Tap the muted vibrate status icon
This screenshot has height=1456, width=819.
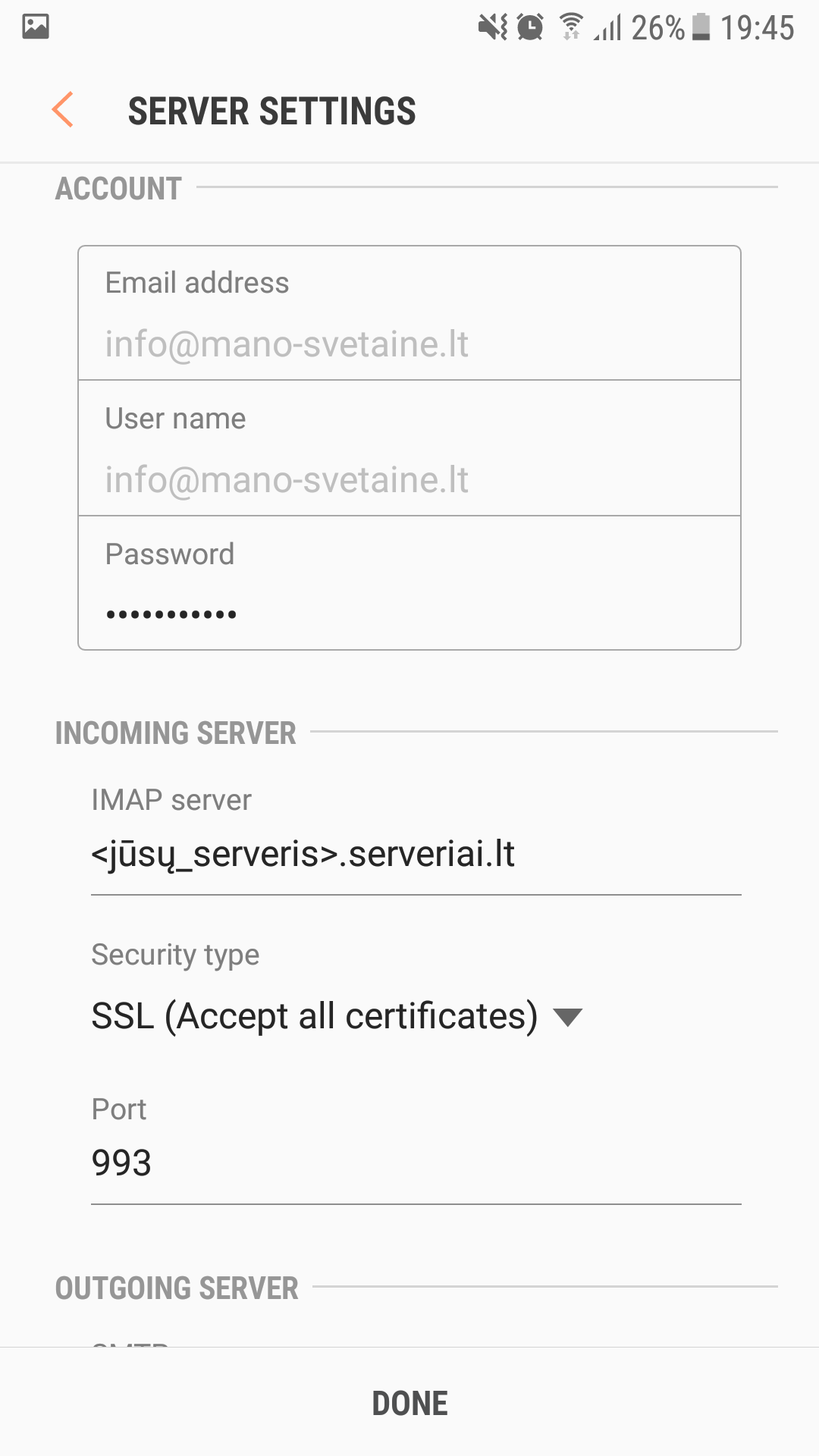[x=493, y=28]
